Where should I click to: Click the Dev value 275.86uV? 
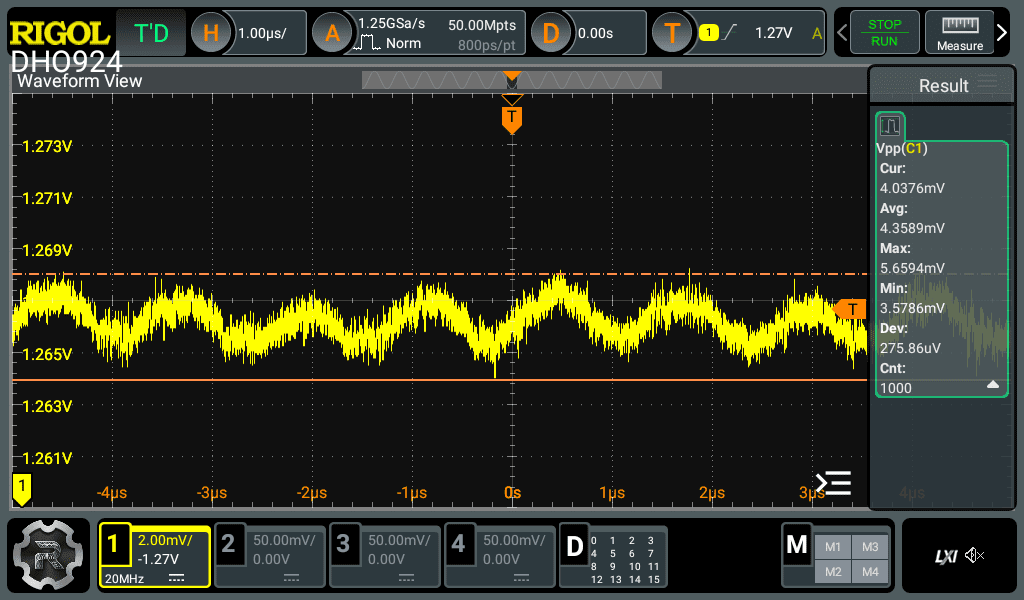[x=910, y=348]
